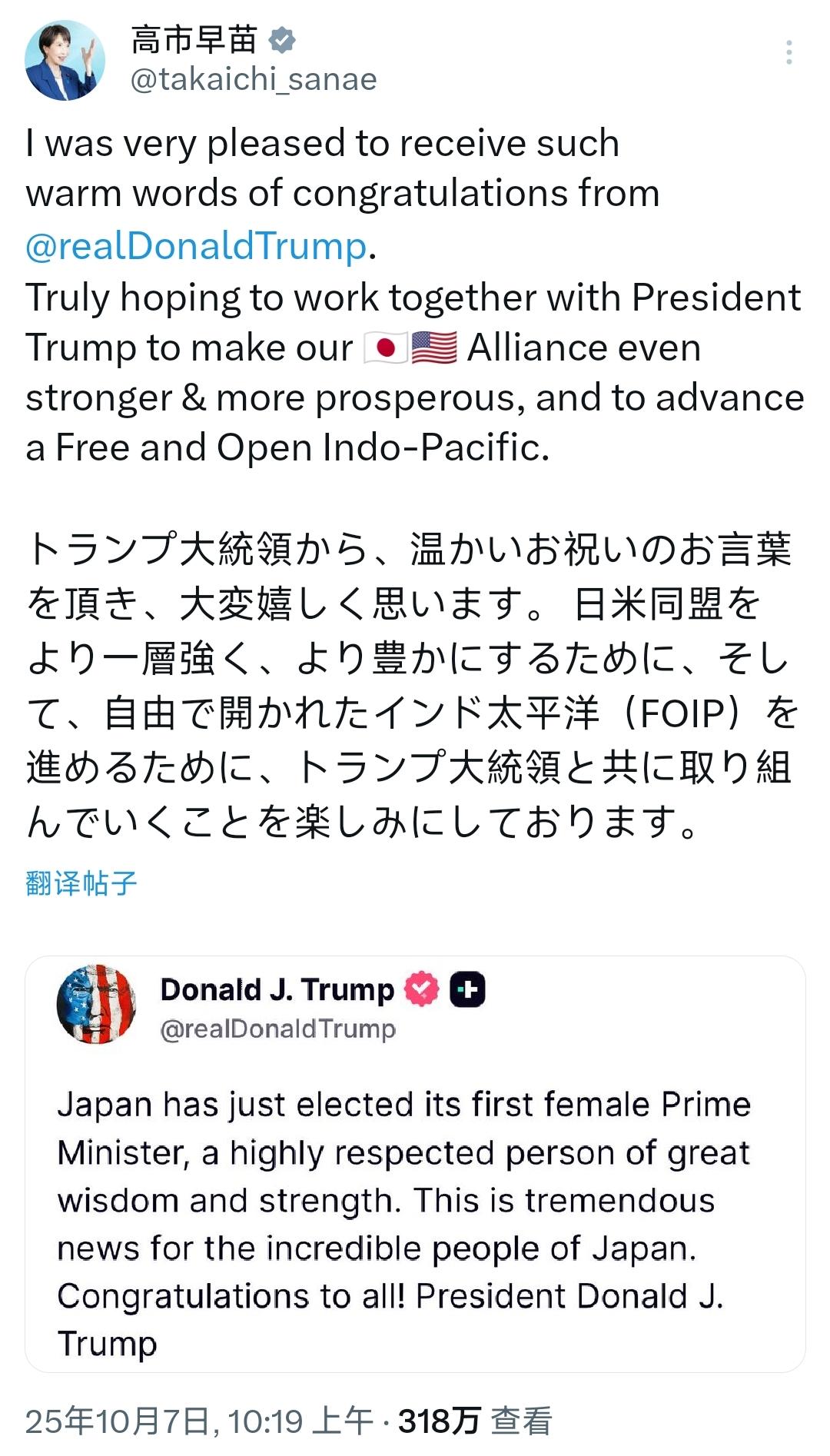The height and width of the screenshot is (1456, 830).
Task: Click the black square affiliate badge with plus sign
Action: [467, 989]
